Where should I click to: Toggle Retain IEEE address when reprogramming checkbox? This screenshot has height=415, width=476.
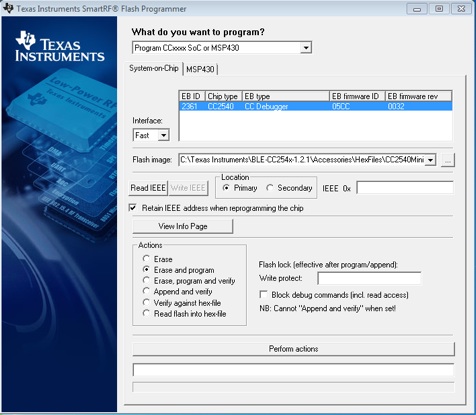coord(133,208)
